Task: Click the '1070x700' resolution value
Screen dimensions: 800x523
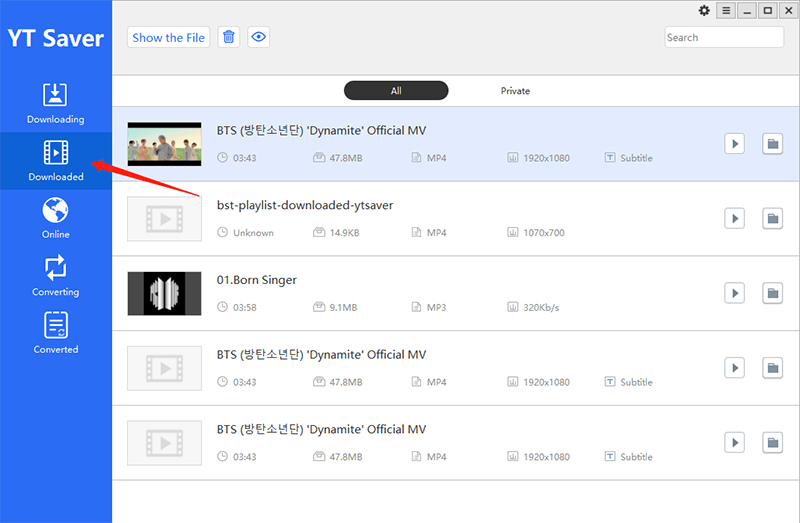Action: pos(544,233)
